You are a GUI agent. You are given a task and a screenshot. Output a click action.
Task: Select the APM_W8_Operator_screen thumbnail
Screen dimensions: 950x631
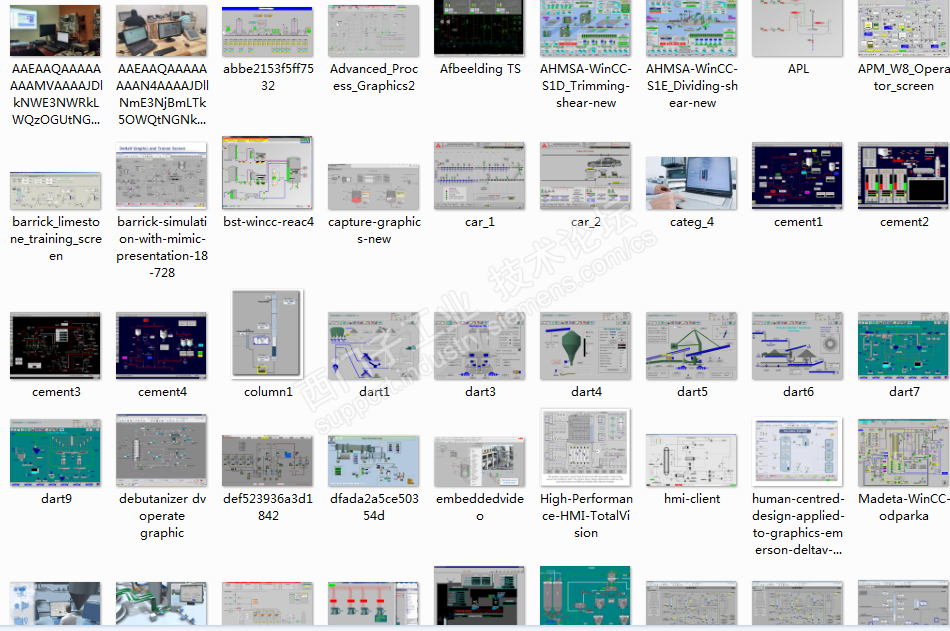(903, 28)
